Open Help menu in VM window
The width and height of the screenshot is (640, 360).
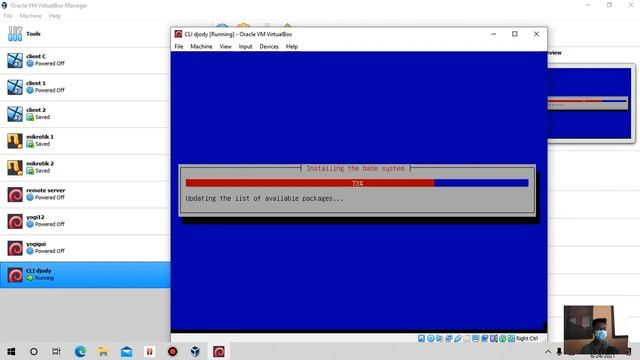pos(291,47)
